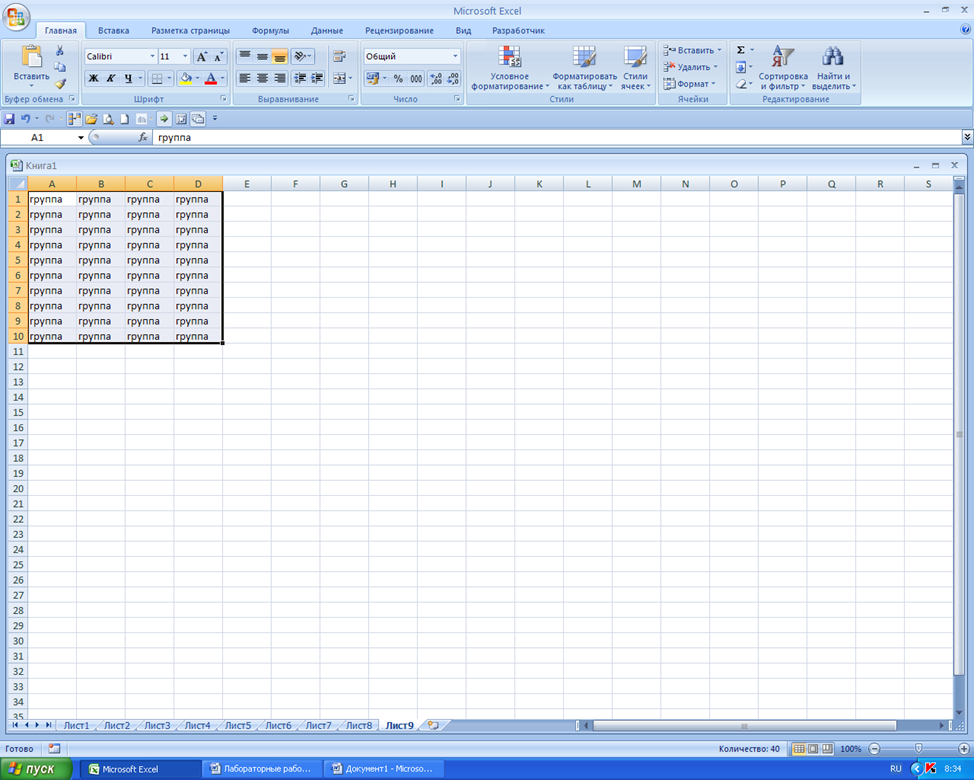Decrease decimal places icon

point(453,78)
